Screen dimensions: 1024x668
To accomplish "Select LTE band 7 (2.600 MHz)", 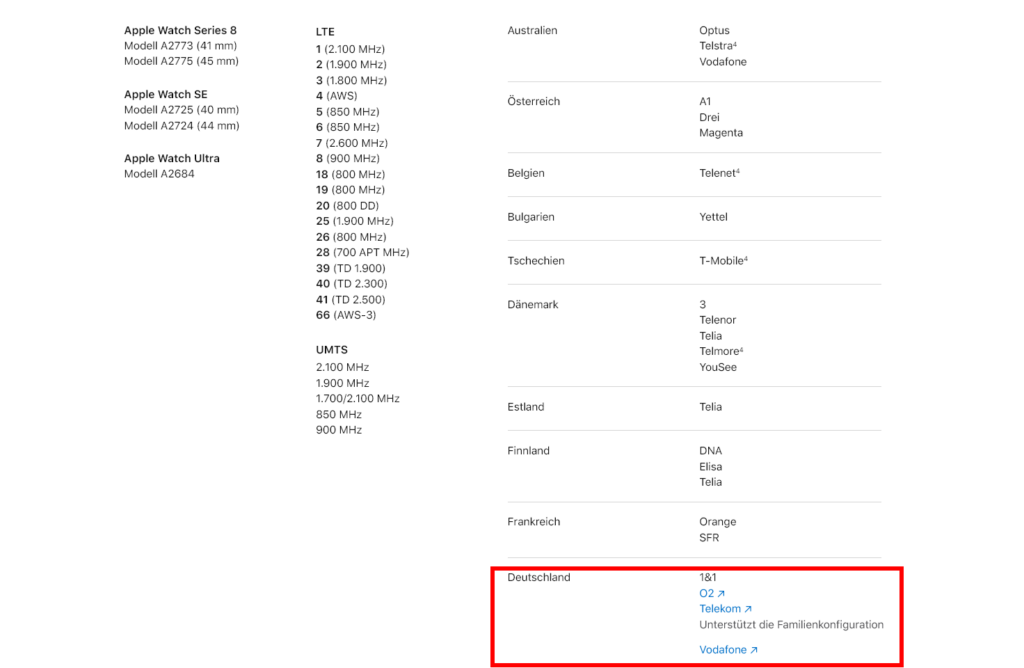I will tap(351, 143).
